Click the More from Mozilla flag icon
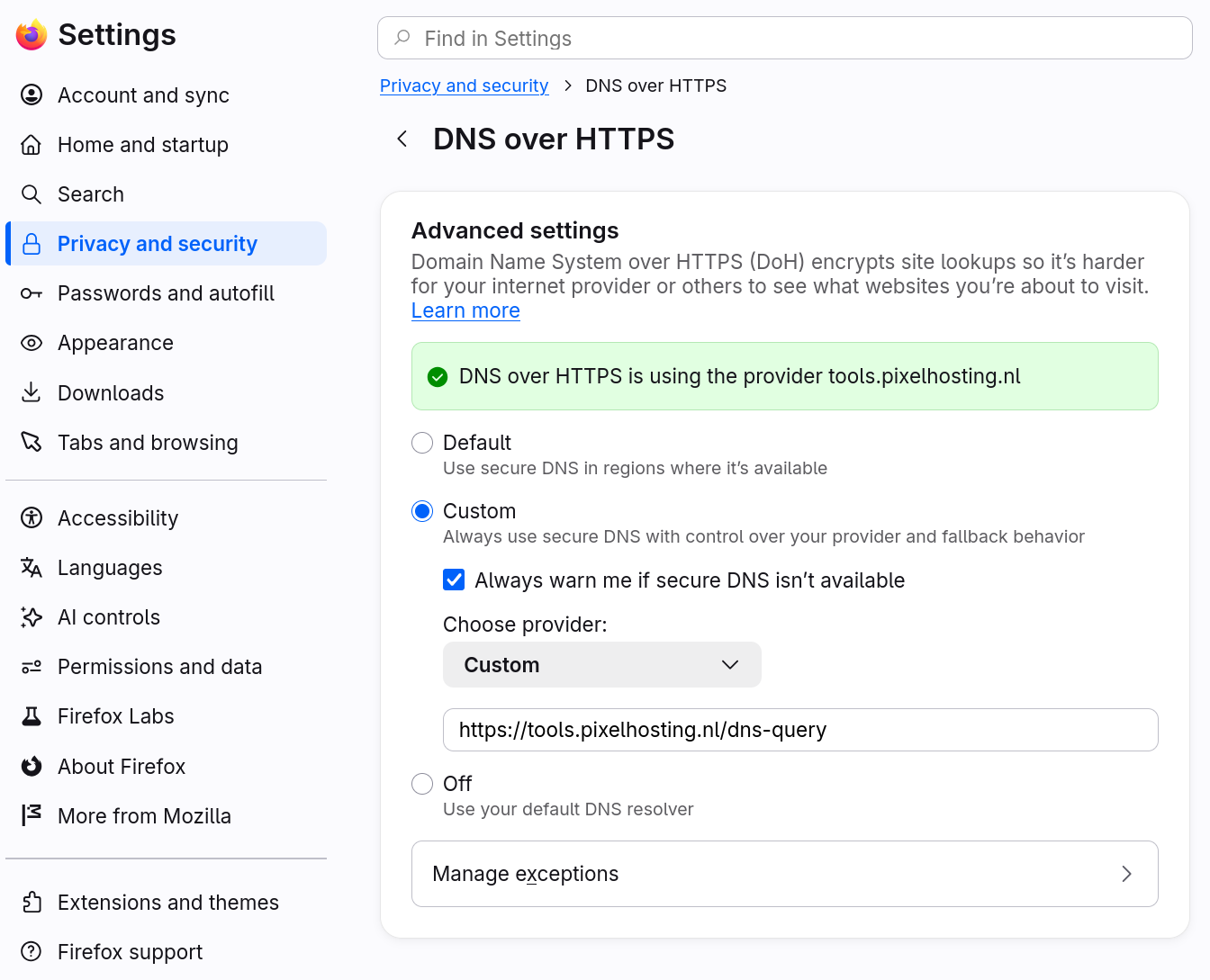 click(32, 815)
